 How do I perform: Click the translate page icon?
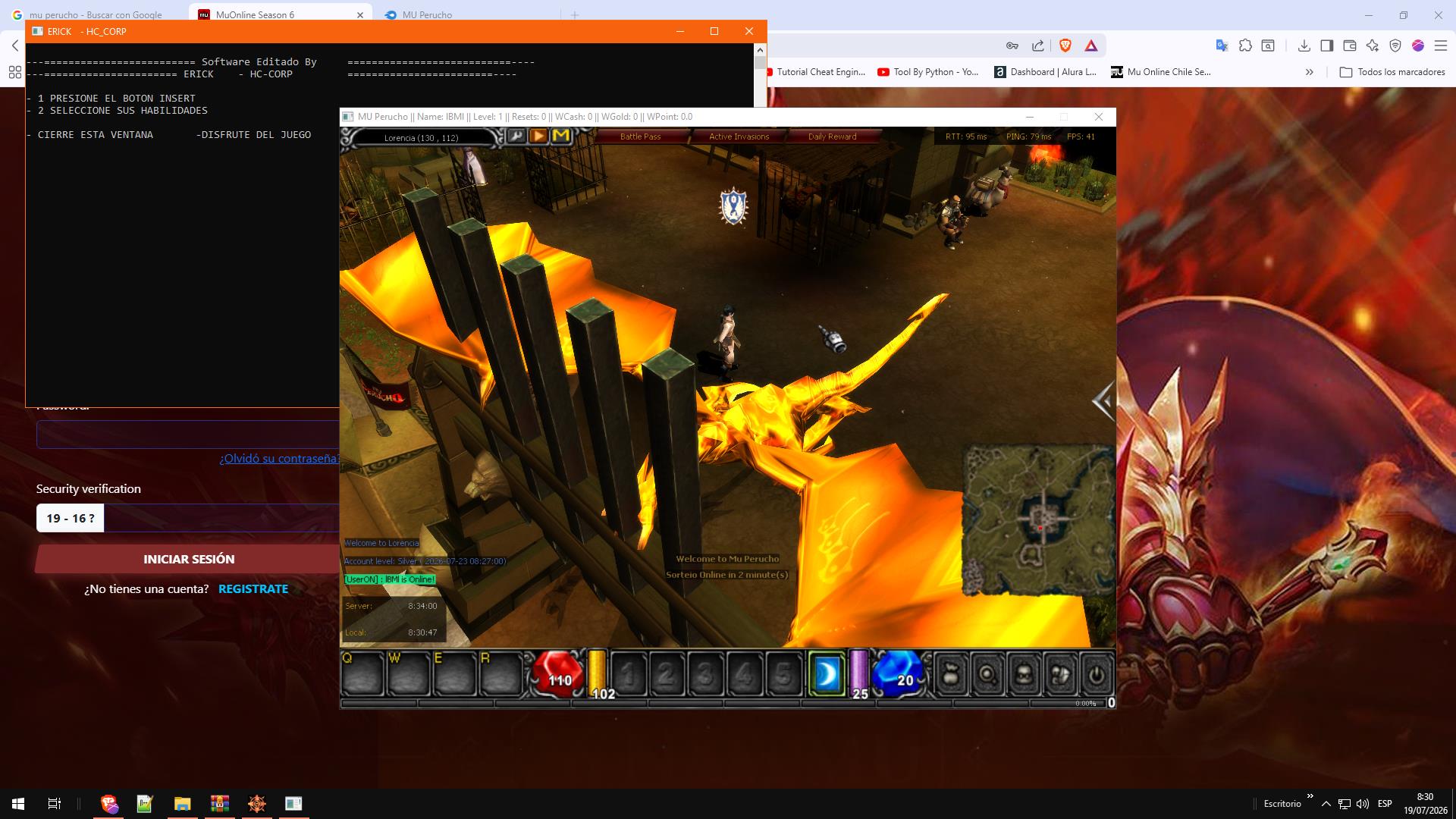click(x=1222, y=45)
